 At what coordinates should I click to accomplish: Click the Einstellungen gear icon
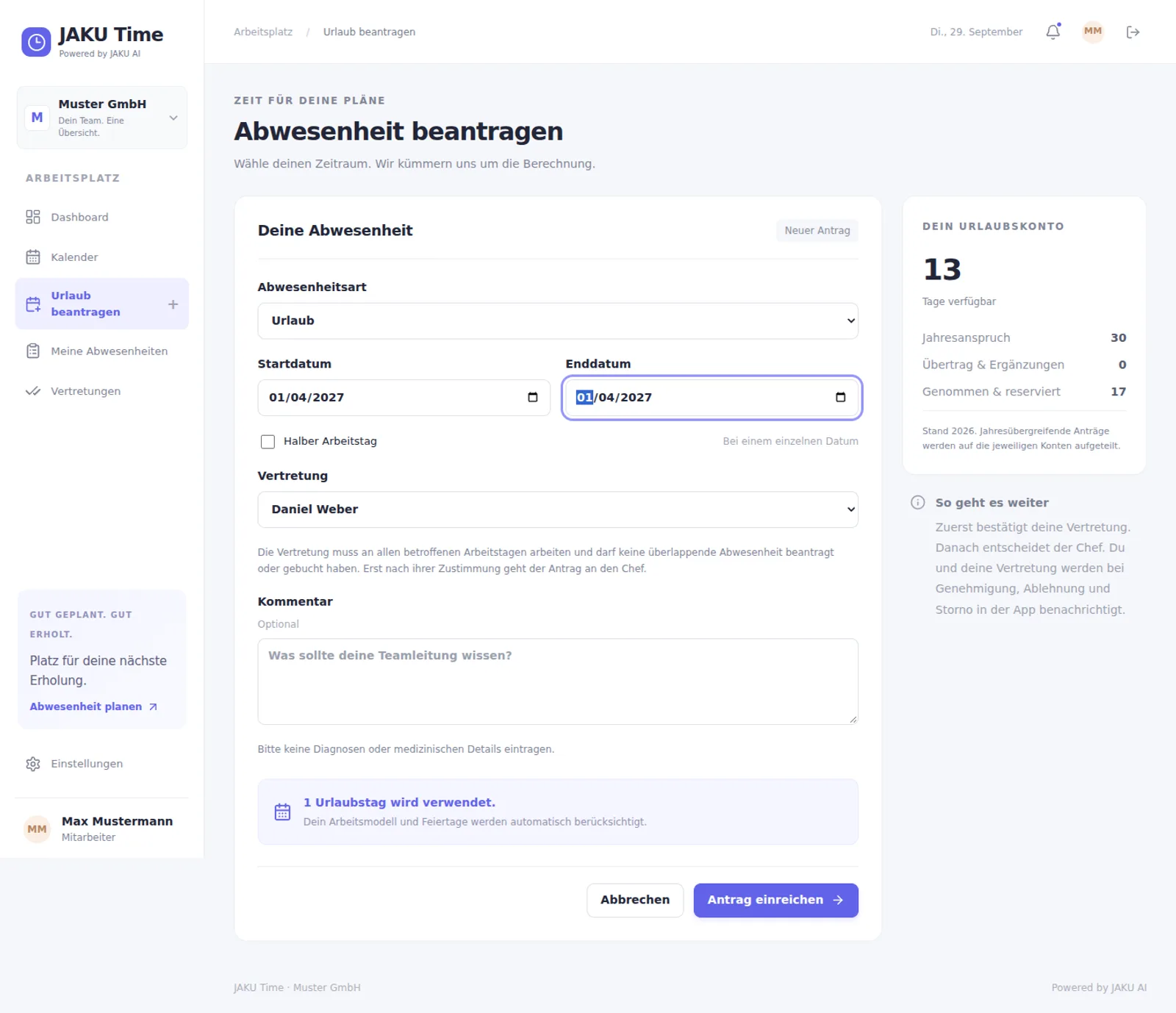point(33,764)
